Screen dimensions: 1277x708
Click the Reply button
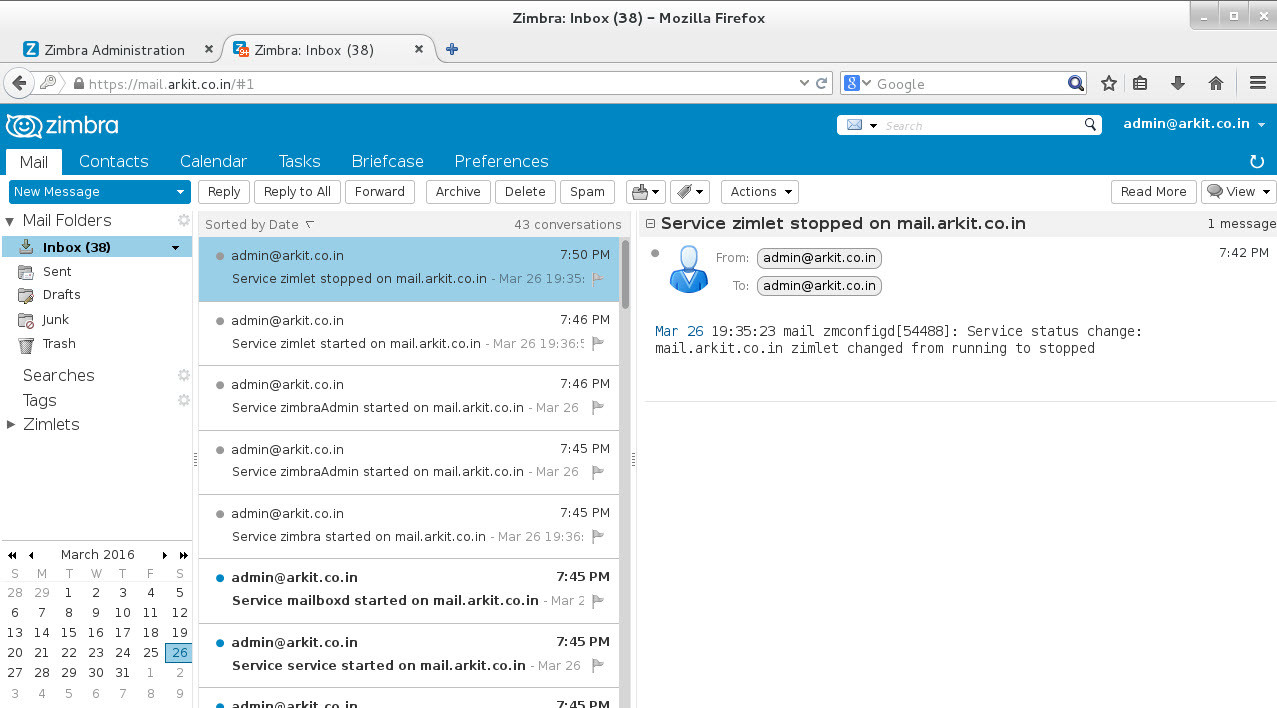click(223, 191)
